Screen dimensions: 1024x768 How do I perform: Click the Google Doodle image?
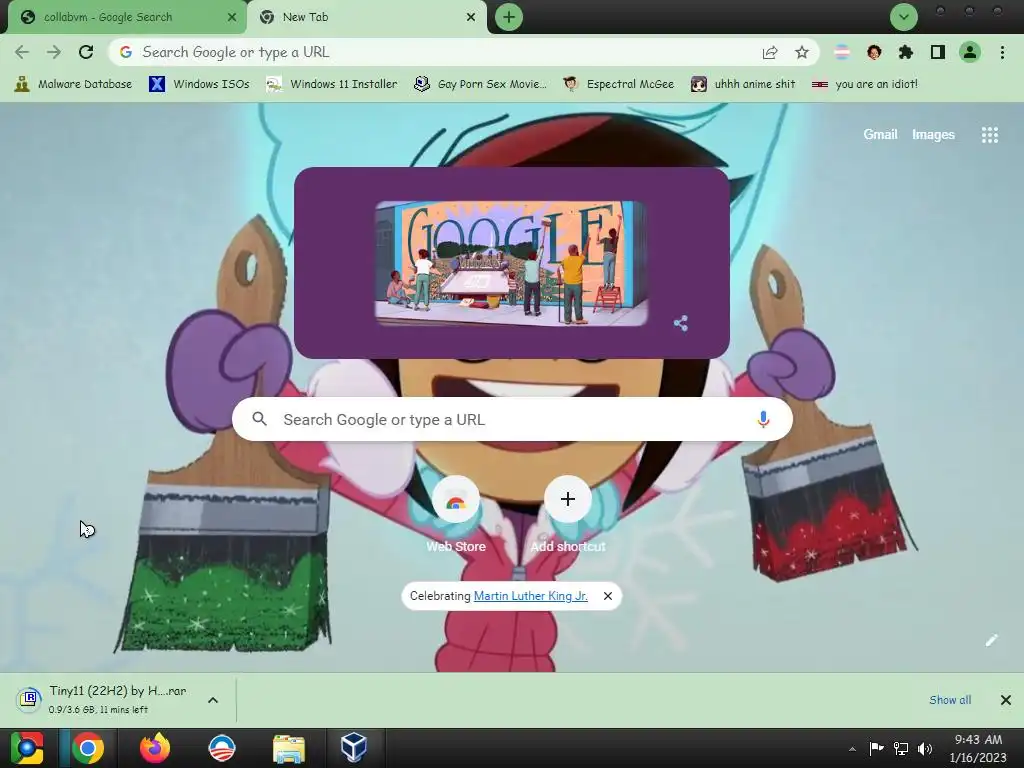[x=511, y=263]
